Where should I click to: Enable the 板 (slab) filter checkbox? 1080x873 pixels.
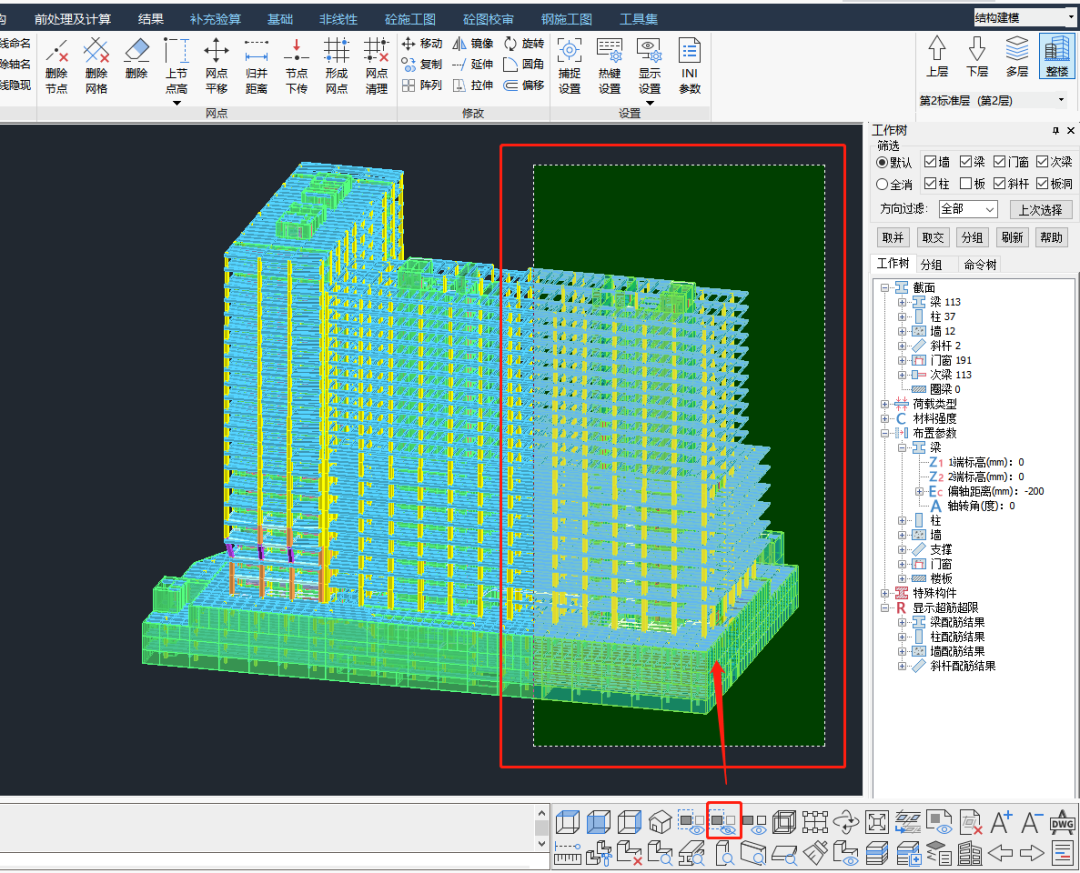966,184
